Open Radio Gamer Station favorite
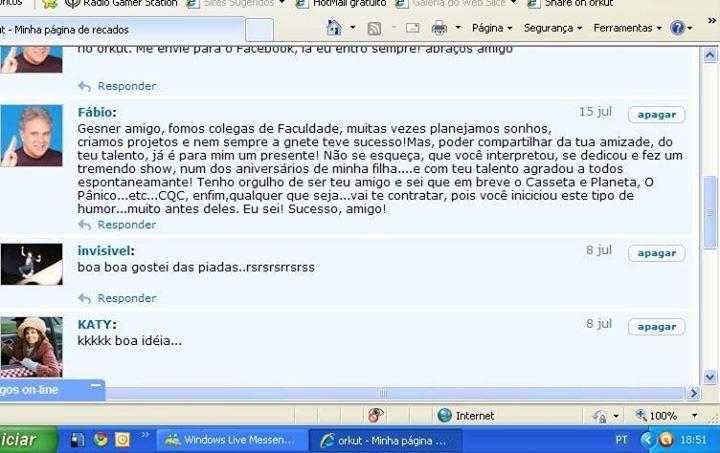The height and width of the screenshot is (453, 720). coord(121,4)
